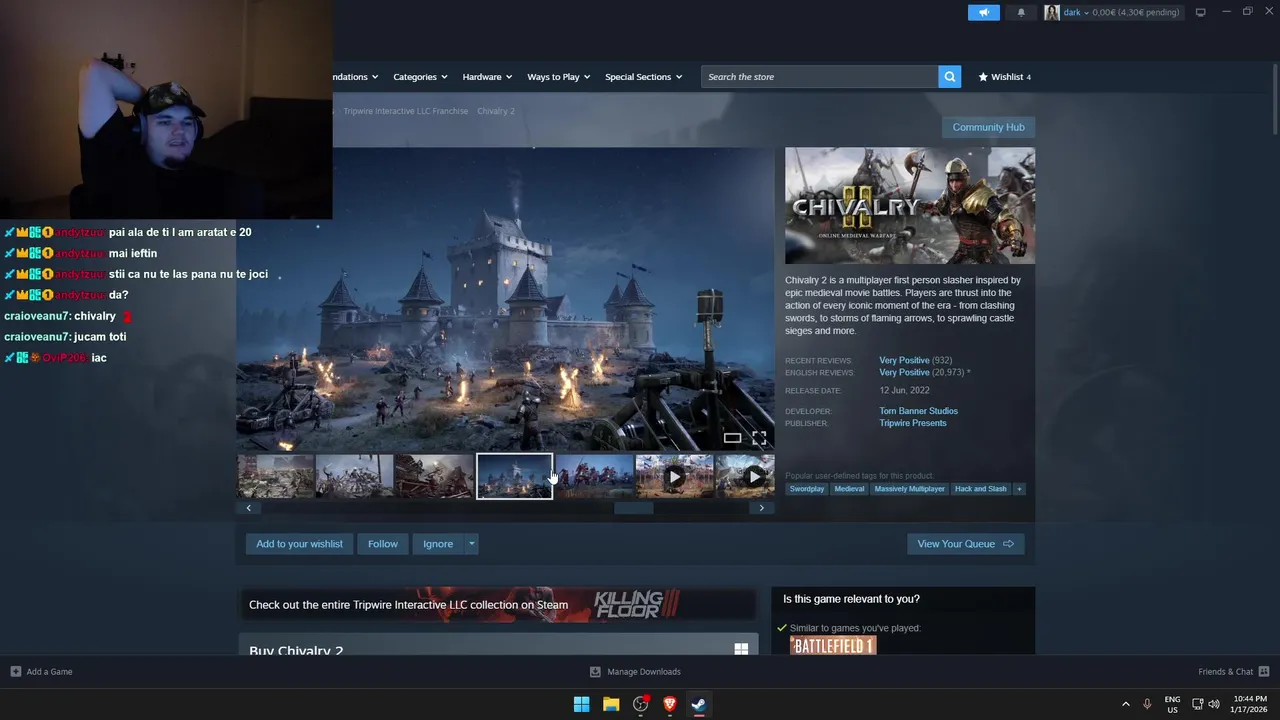This screenshot has width=1280, height=720.
Task: Select the first screenshot thumbnail
Action: tap(276, 476)
